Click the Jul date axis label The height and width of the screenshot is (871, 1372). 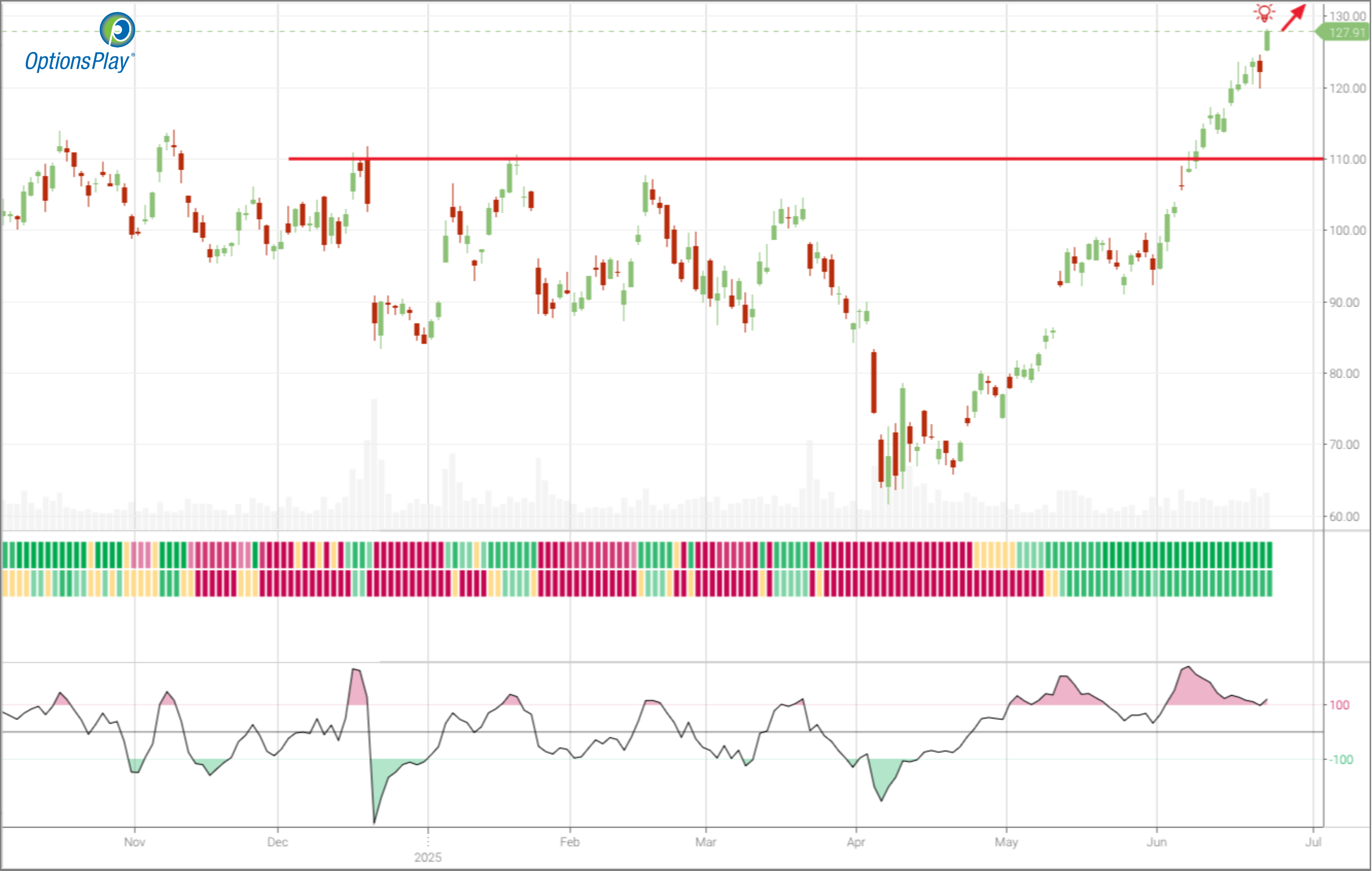coord(1313,842)
